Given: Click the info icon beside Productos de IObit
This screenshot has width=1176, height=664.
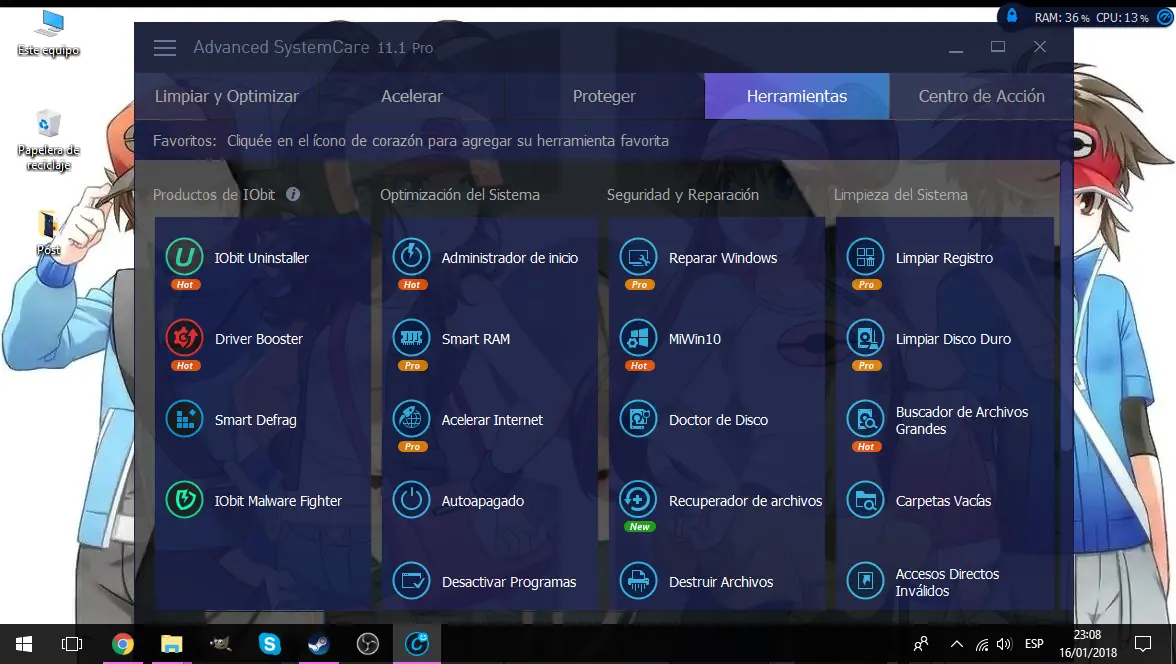Looking at the screenshot, I should click(x=293, y=194).
